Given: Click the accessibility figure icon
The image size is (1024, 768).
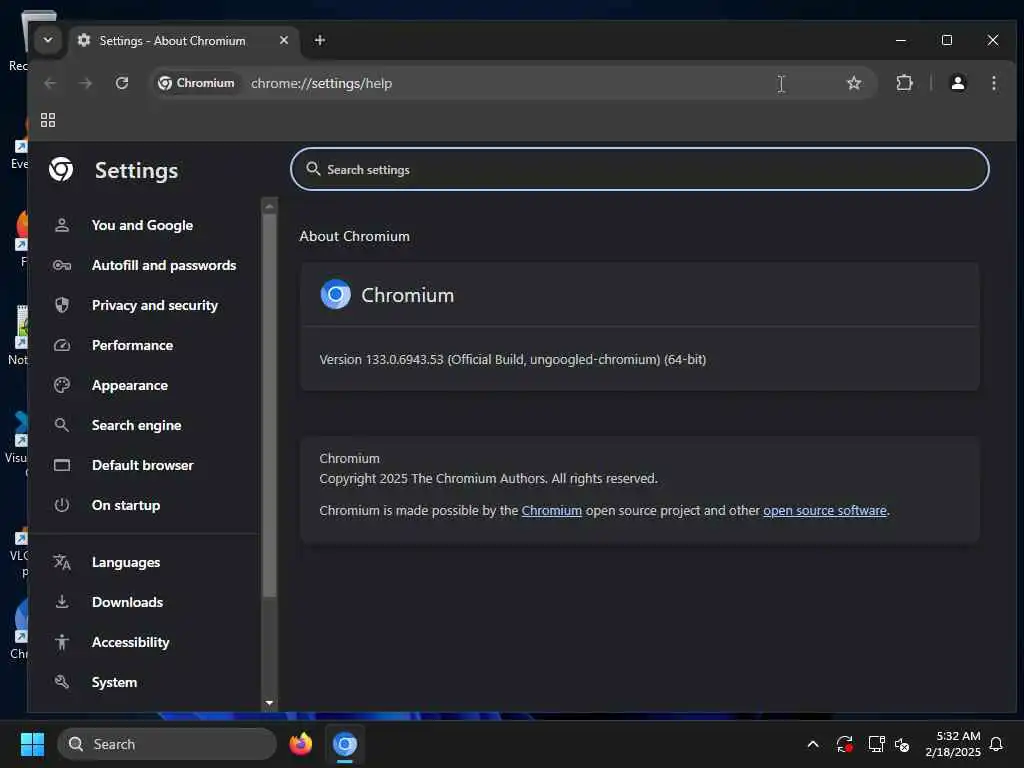Looking at the screenshot, I should (62, 642).
